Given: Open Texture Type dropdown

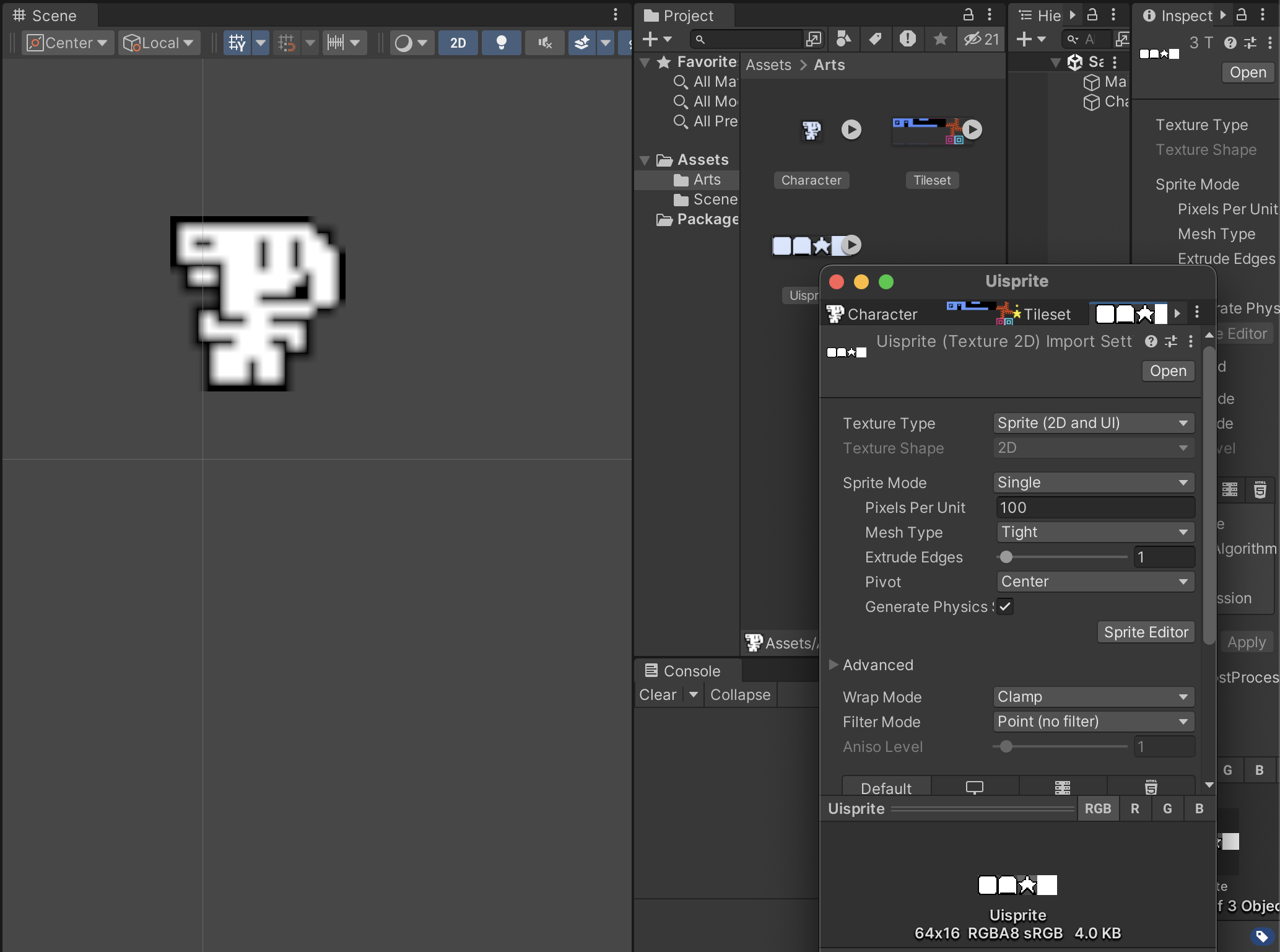Looking at the screenshot, I should click(1093, 423).
